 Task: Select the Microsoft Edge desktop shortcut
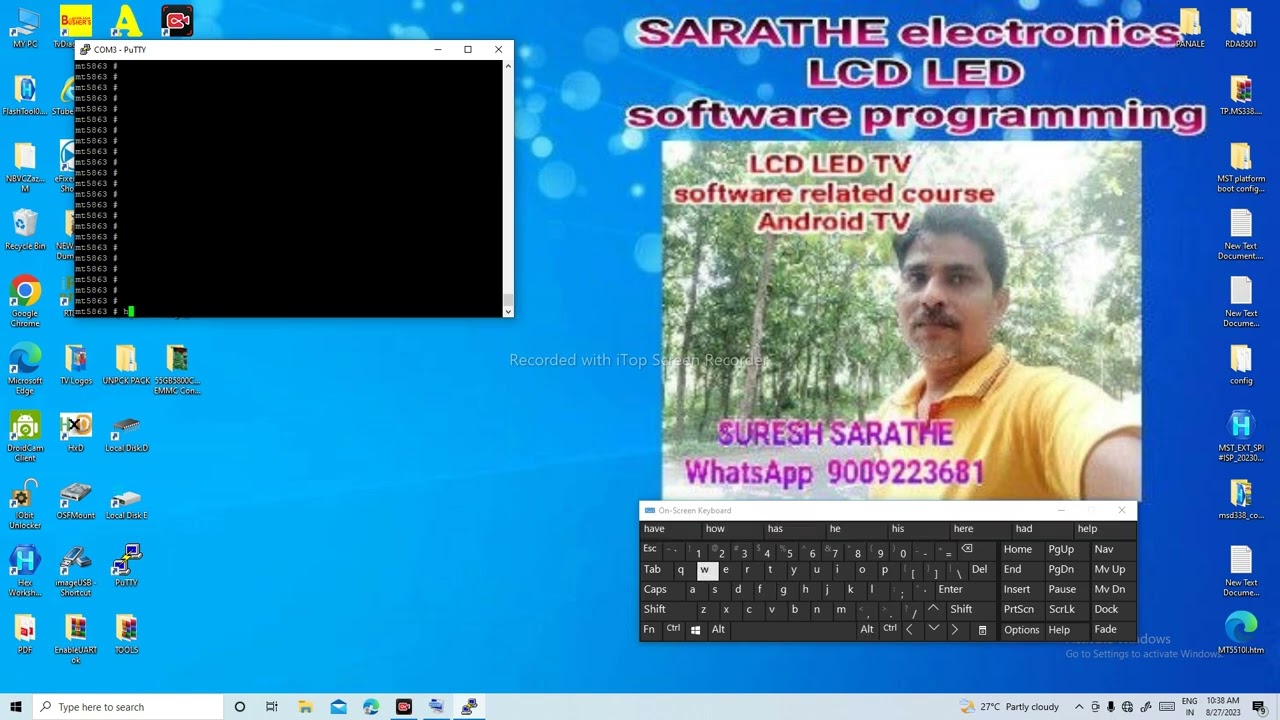click(25, 369)
